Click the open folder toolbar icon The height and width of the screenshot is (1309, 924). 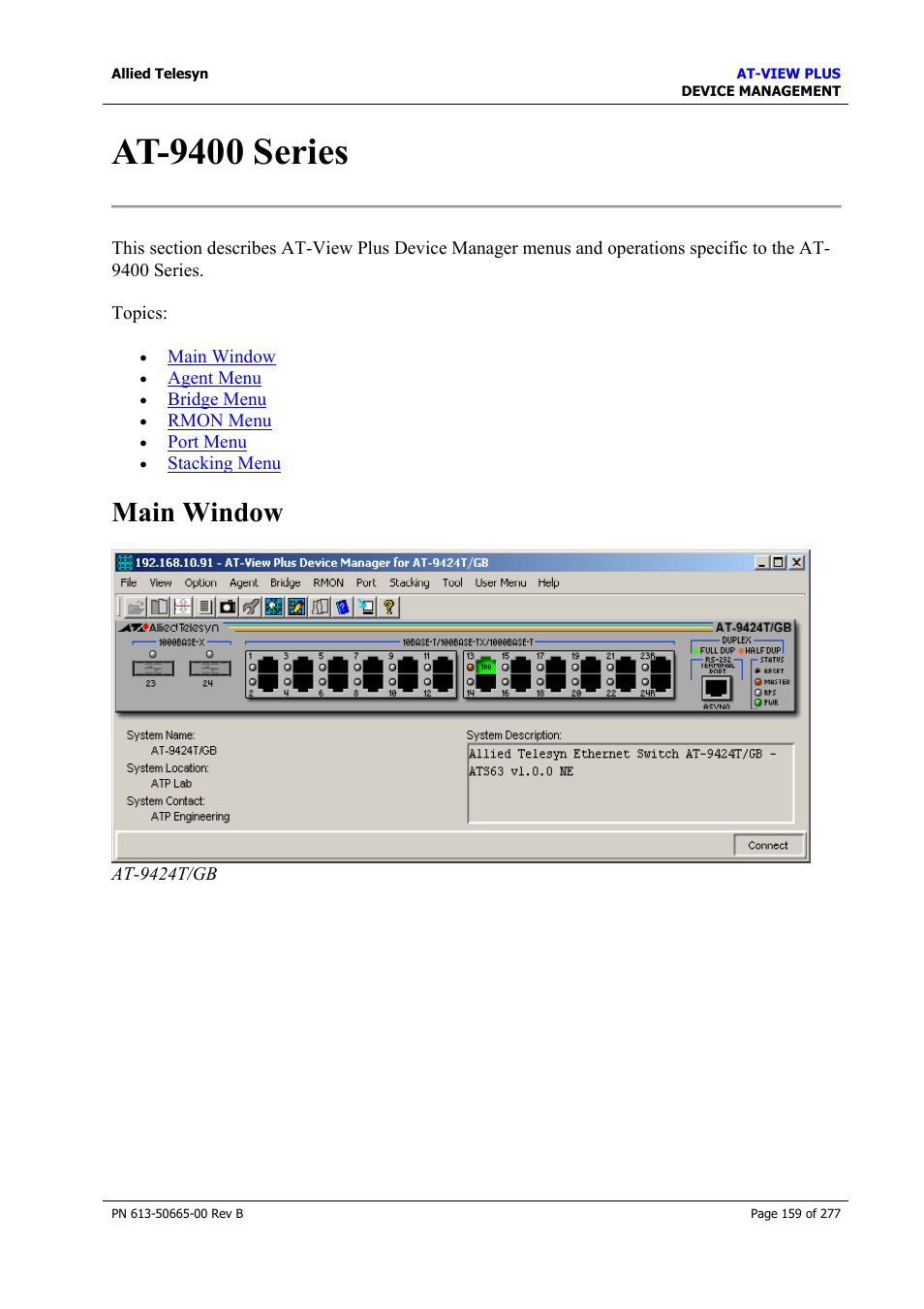point(136,607)
